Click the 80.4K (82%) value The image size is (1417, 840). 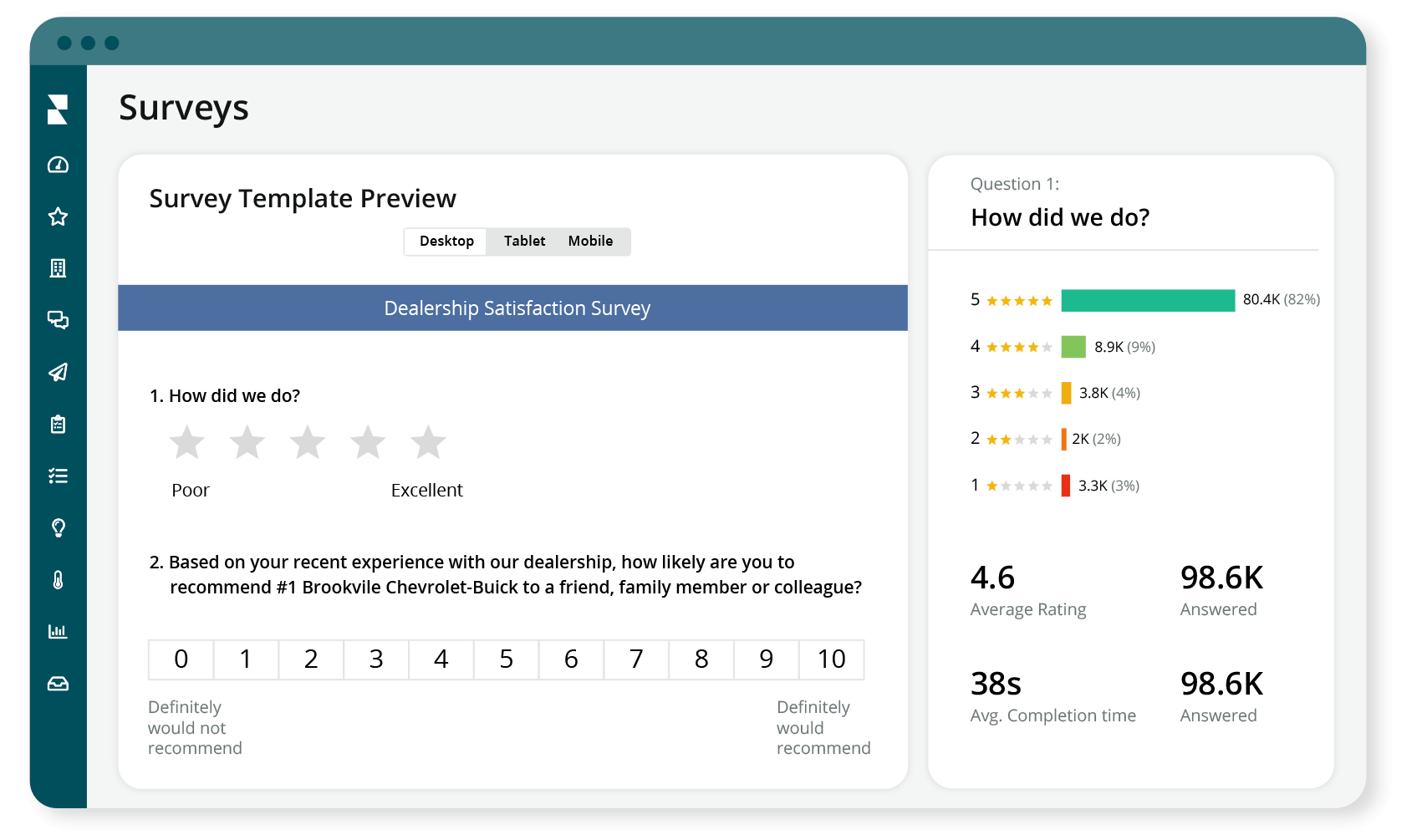click(x=1281, y=299)
